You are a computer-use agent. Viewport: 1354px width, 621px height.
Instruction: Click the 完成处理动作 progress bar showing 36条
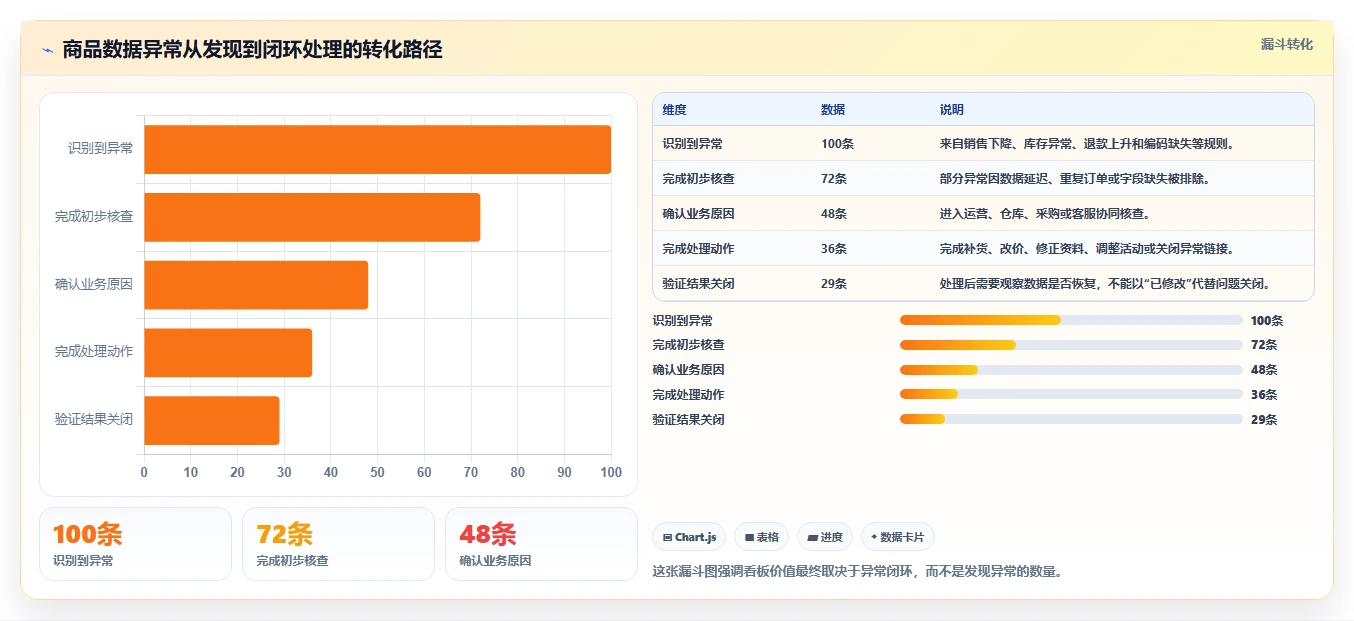(x=1071, y=394)
